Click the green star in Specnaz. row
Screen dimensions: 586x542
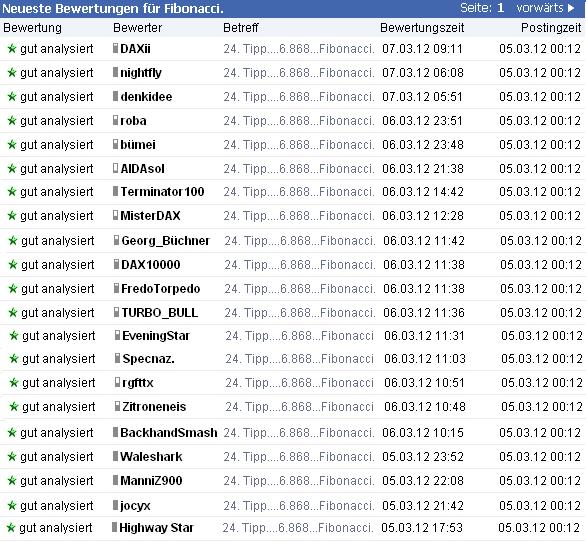point(13,358)
